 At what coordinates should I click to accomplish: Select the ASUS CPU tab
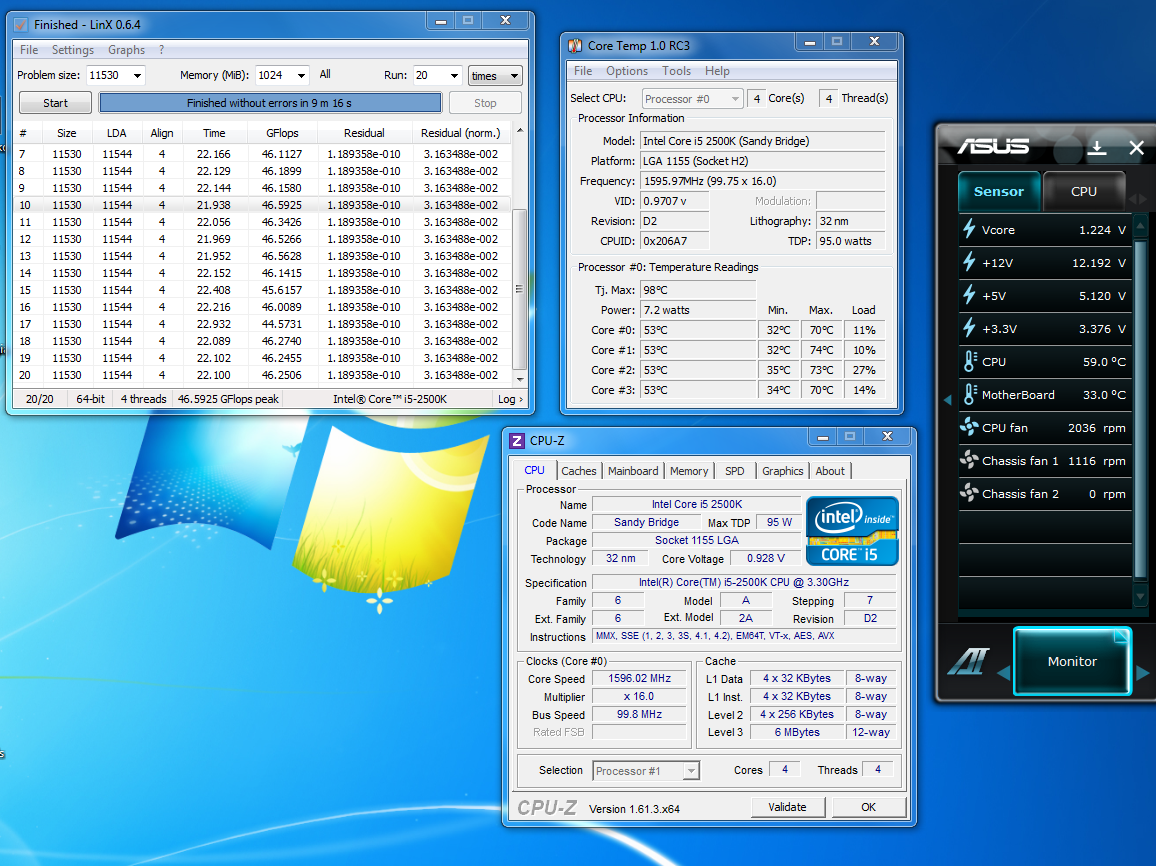coord(1084,192)
